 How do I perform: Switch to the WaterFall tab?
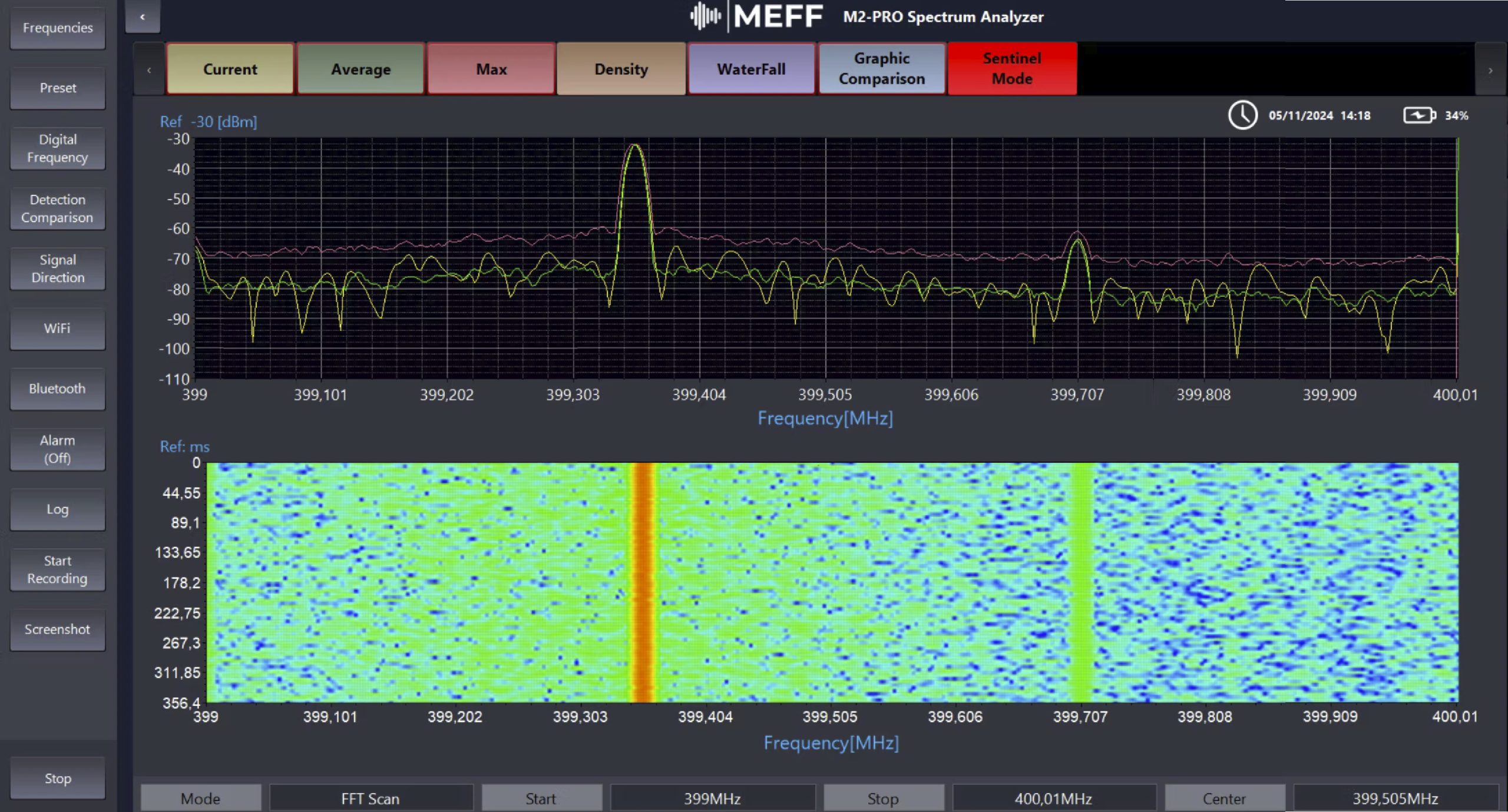pyautogui.click(x=751, y=69)
